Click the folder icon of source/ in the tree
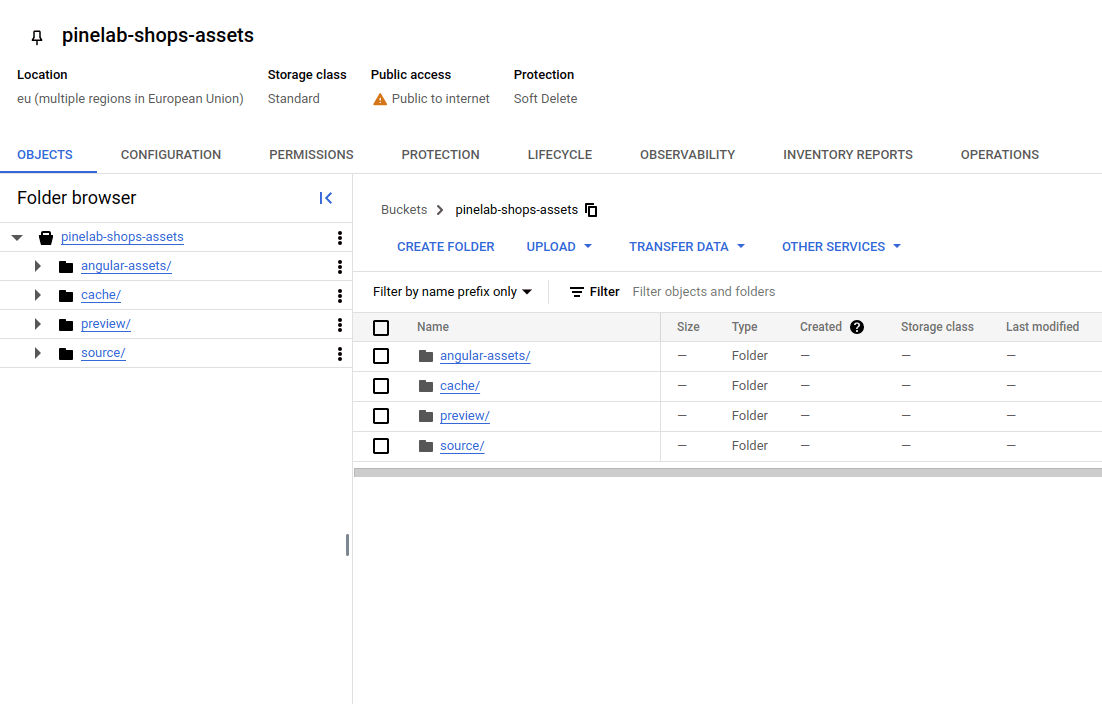 point(66,353)
